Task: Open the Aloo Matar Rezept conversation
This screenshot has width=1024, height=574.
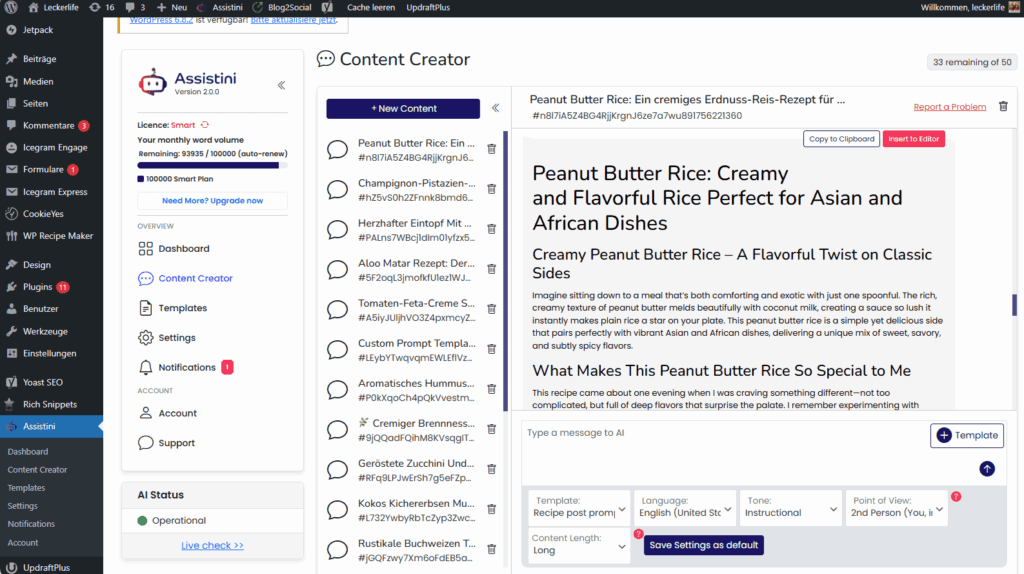Action: click(402, 270)
